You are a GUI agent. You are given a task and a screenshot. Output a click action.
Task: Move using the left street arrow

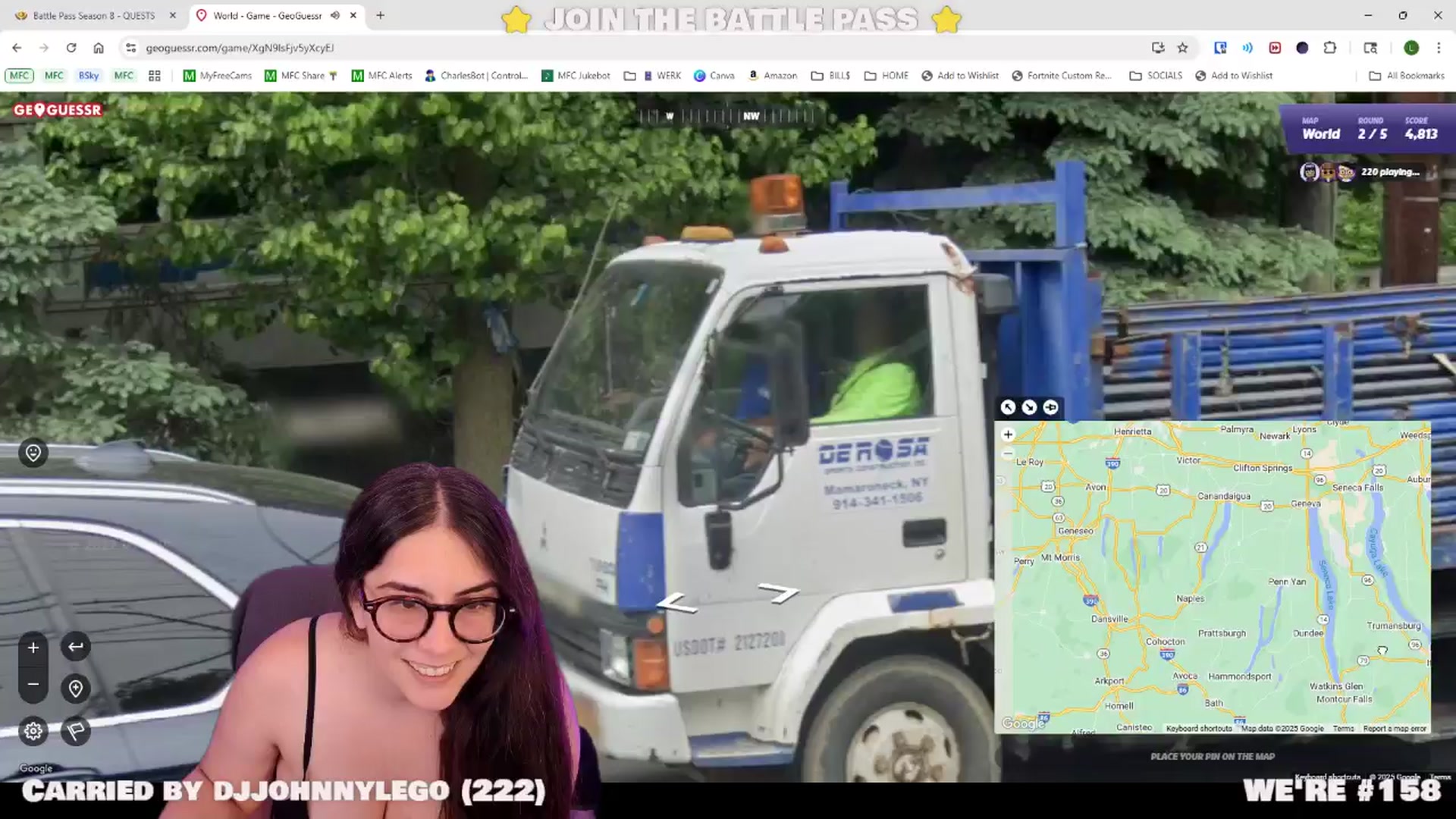[676, 603]
